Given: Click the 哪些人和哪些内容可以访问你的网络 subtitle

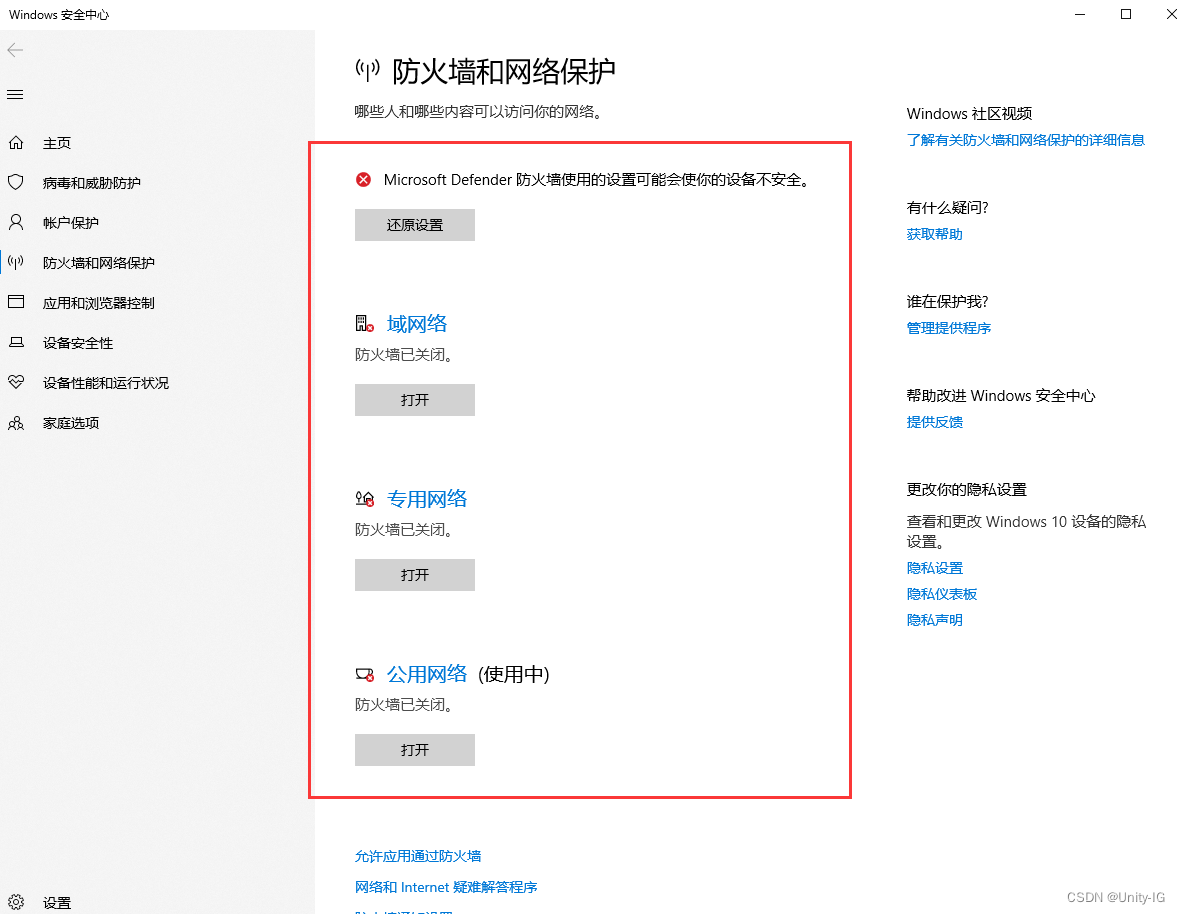Looking at the screenshot, I should (478, 111).
